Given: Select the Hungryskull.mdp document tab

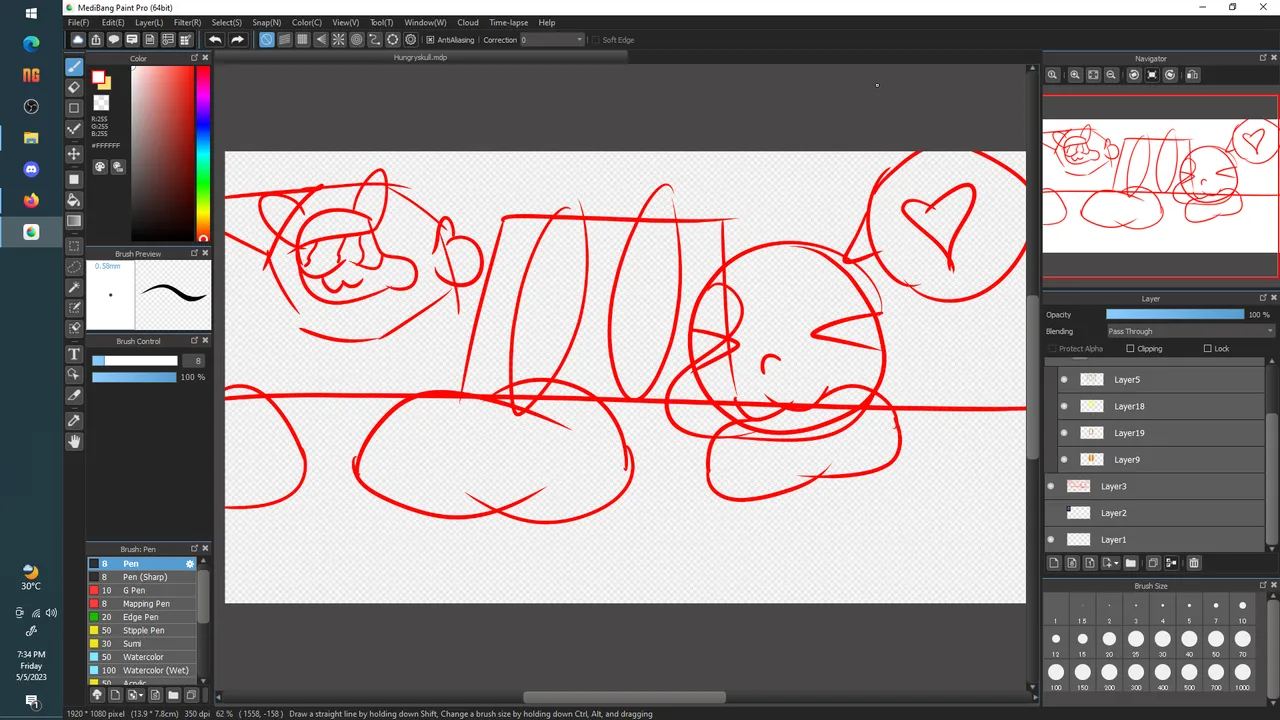Looking at the screenshot, I should click(x=420, y=58).
